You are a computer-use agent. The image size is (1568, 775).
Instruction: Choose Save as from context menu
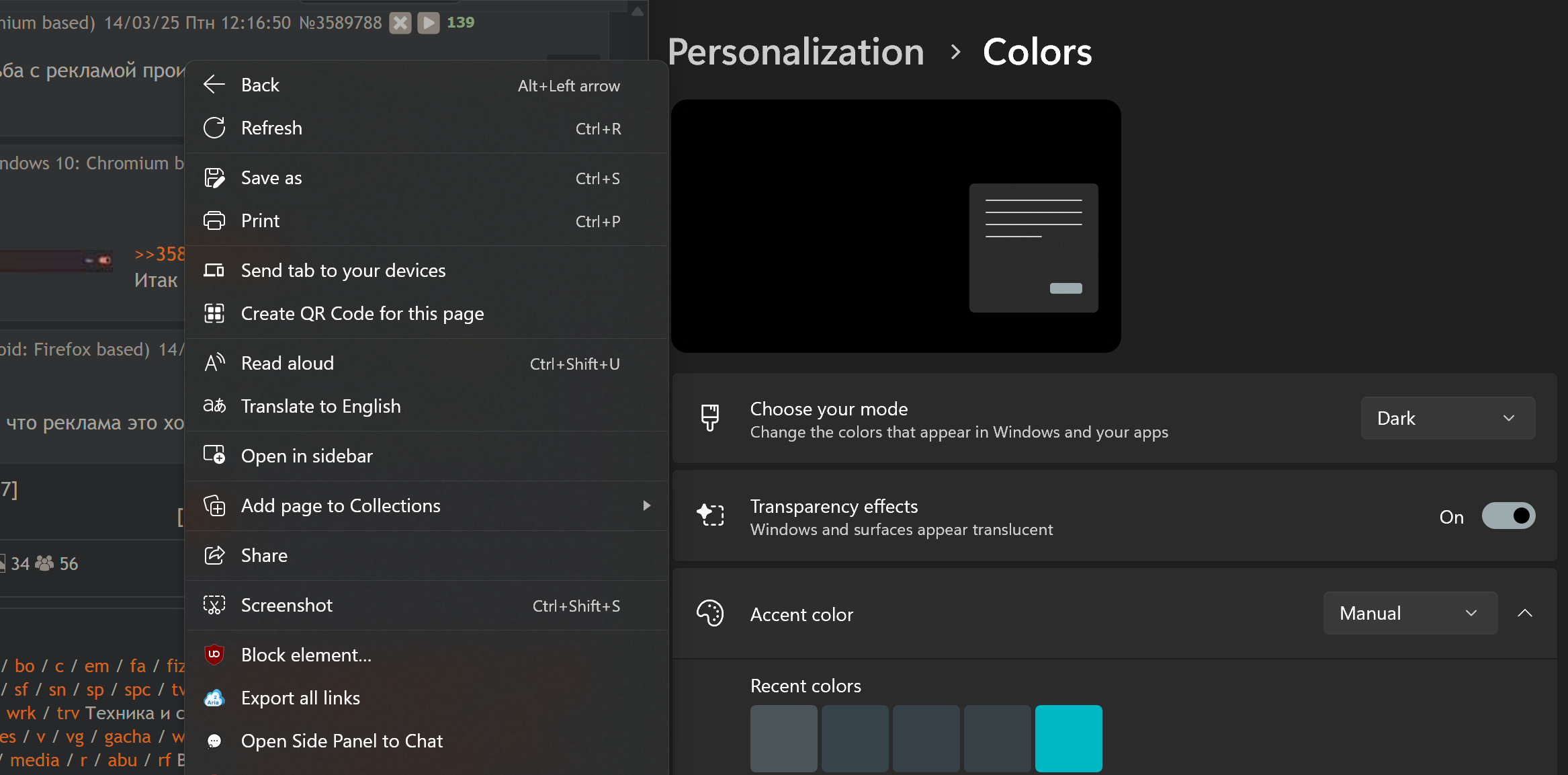(427, 177)
